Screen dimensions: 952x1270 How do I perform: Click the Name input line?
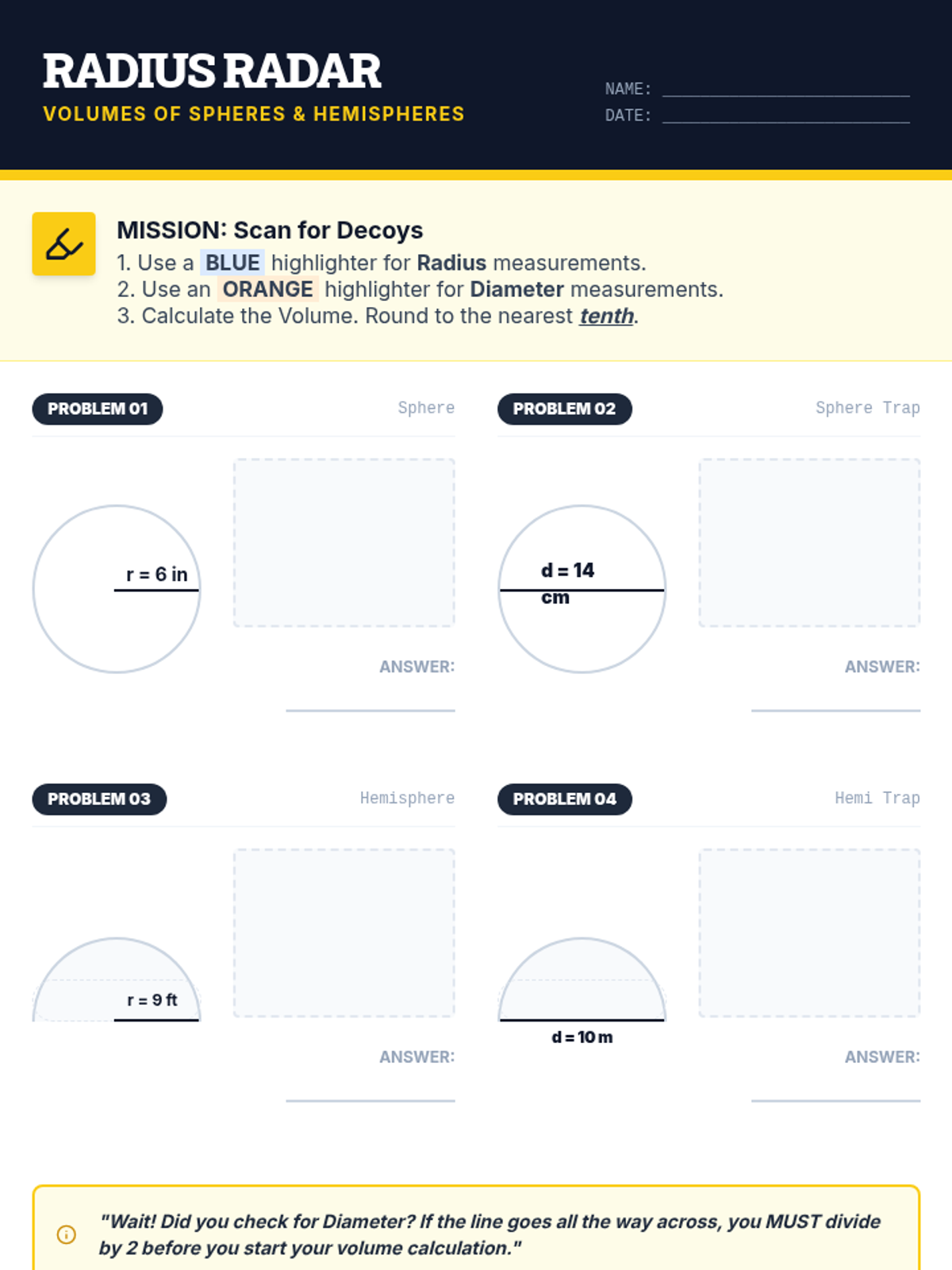[785, 89]
